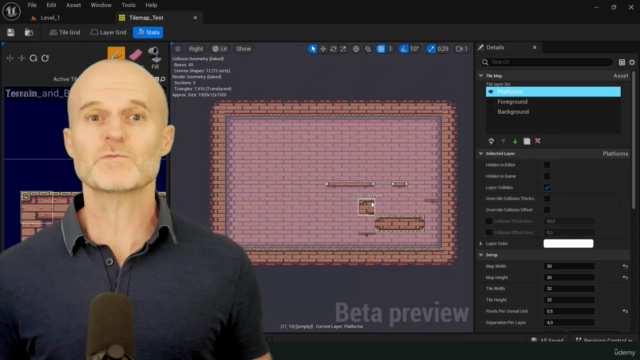The height and width of the screenshot is (360, 640).
Task: Reset Pixels Per Unreal Unit to default
Action: point(625,311)
